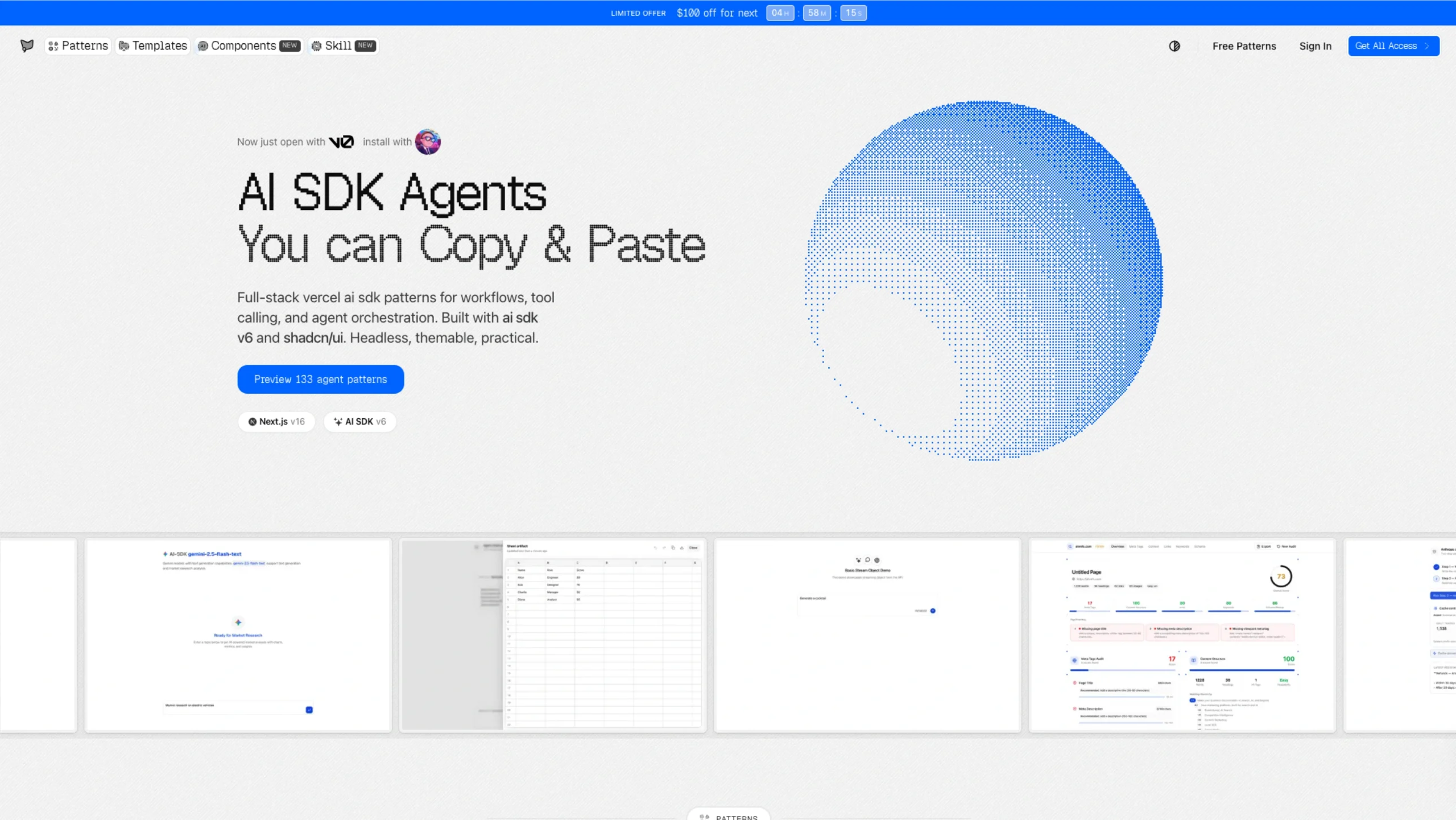Viewport: 1456px width, 820px height.
Task: Click the 'LIMITED OFFER' label
Action: (x=638, y=13)
